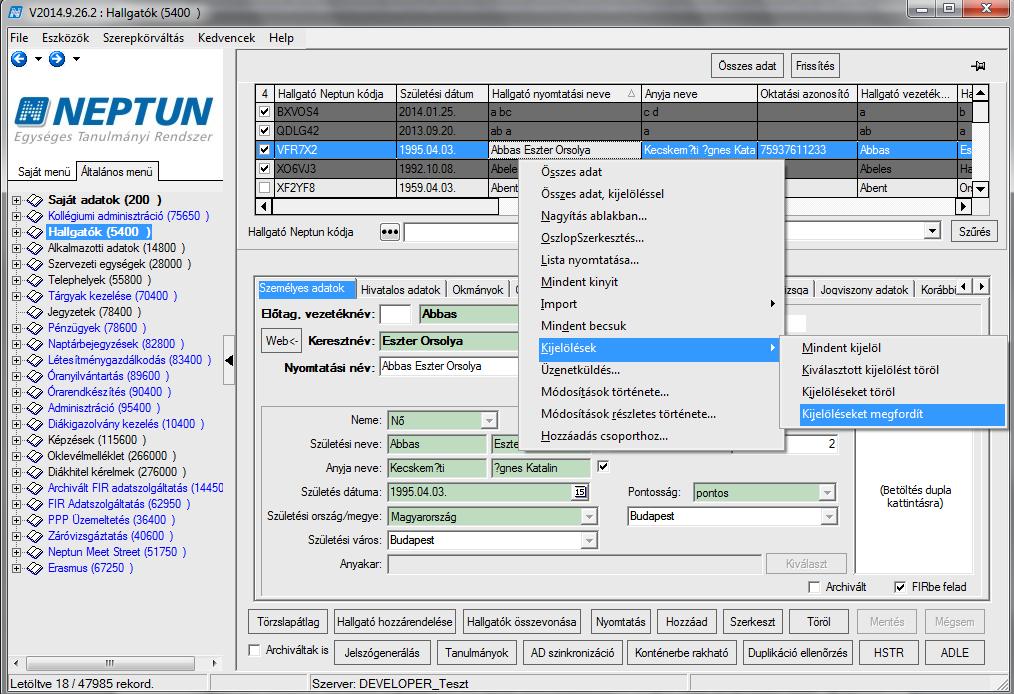Select Mindent kijelöl in the submenu
Viewport: 1014px width, 694px height.
[x=902, y=348]
